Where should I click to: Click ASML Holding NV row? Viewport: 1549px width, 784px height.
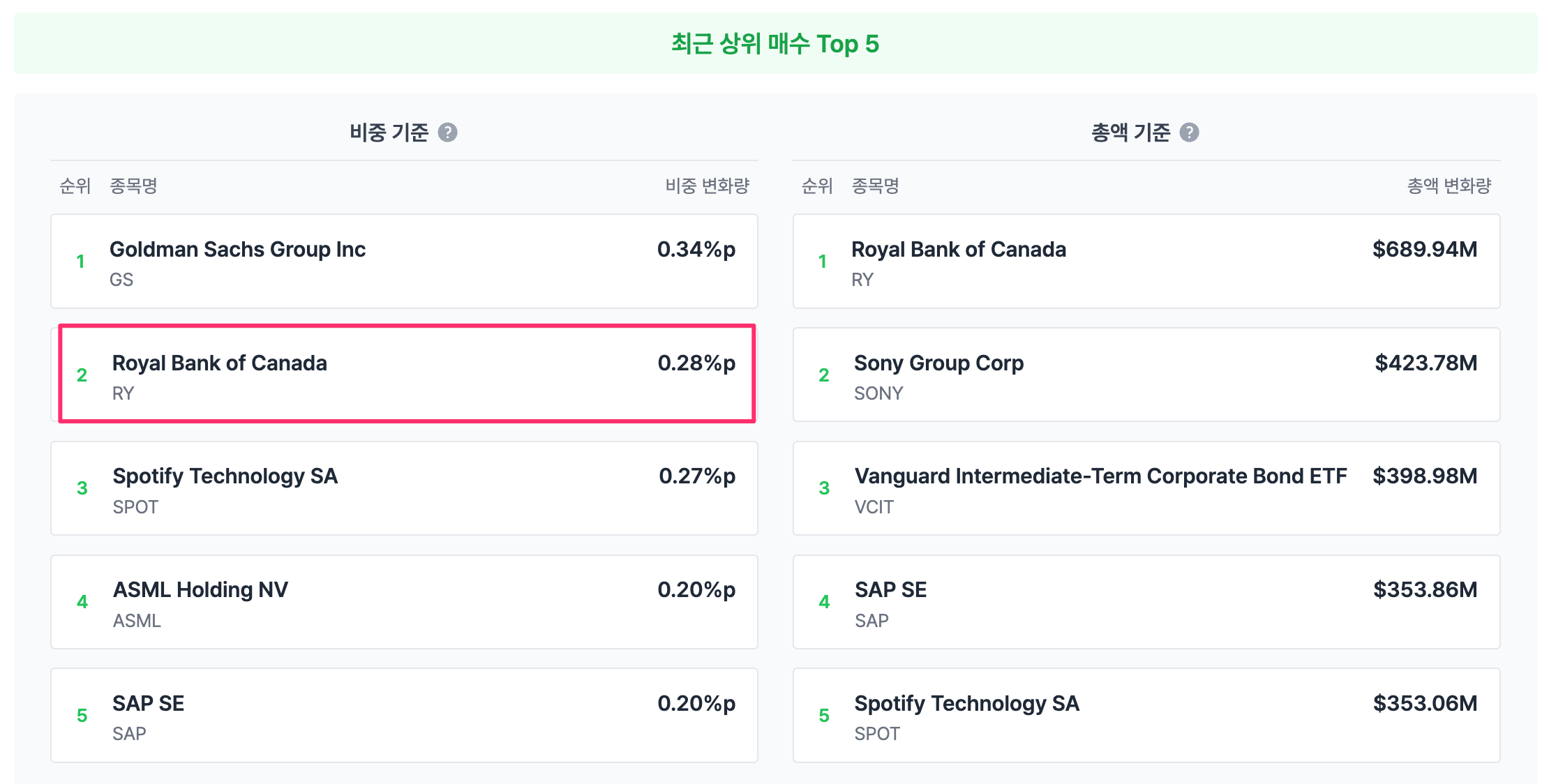pyautogui.click(x=404, y=602)
